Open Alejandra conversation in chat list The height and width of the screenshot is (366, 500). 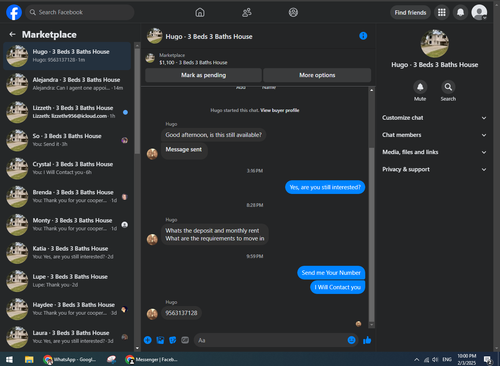point(67,84)
